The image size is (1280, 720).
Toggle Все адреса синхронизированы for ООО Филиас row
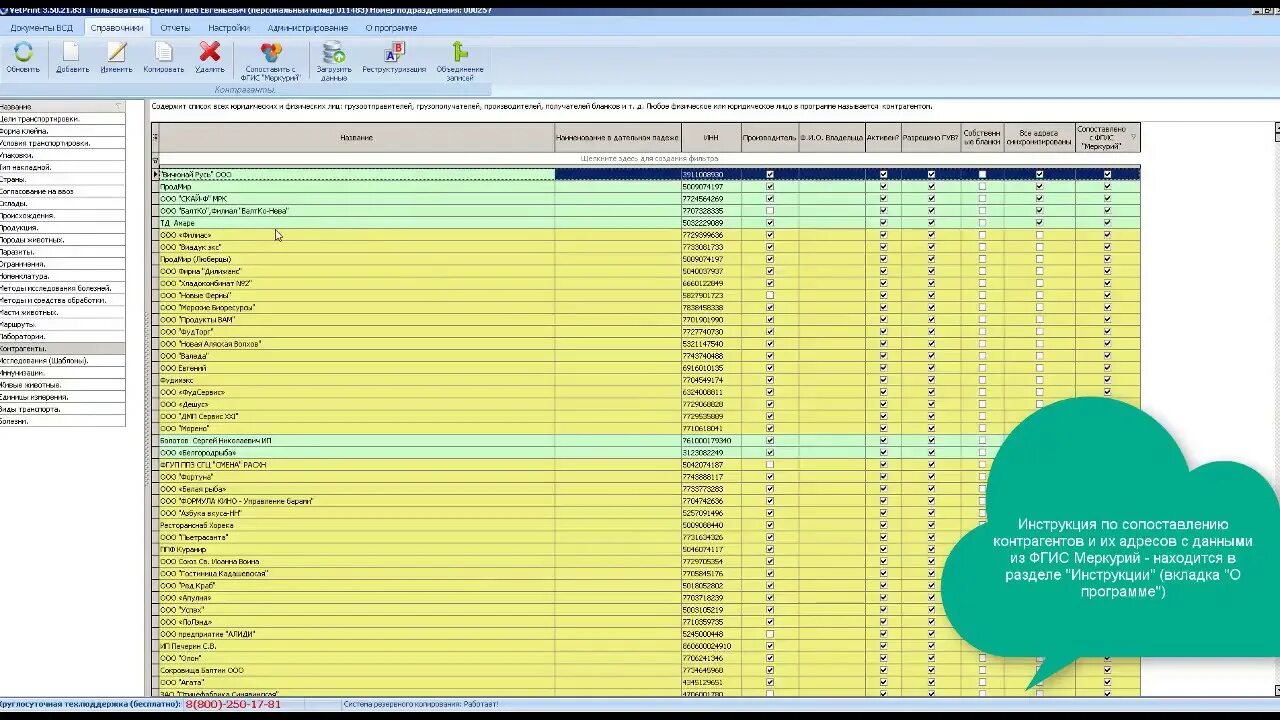(x=1039, y=235)
